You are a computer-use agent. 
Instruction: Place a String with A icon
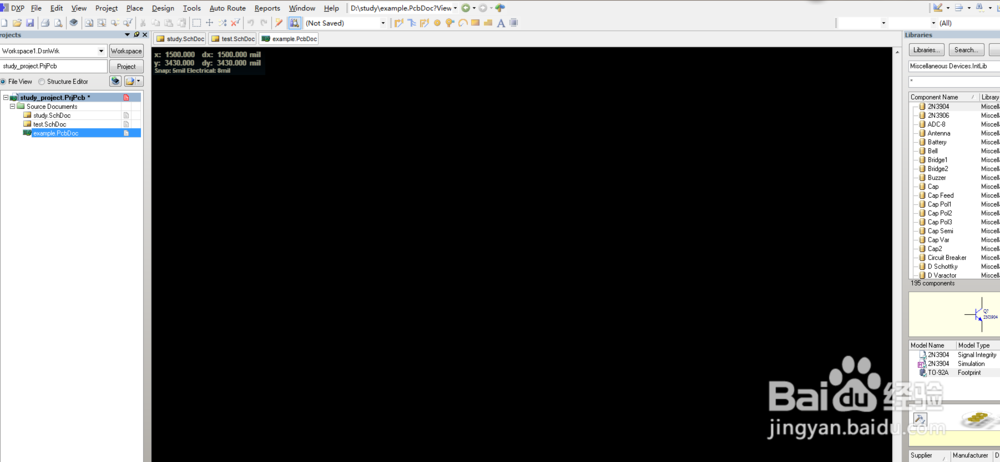[x=501, y=23]
